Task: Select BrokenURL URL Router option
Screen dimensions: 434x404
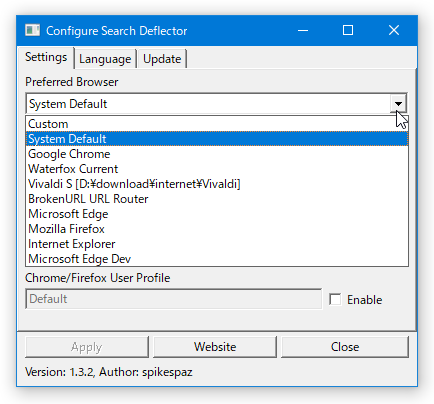Action: (x=217, y=199)
